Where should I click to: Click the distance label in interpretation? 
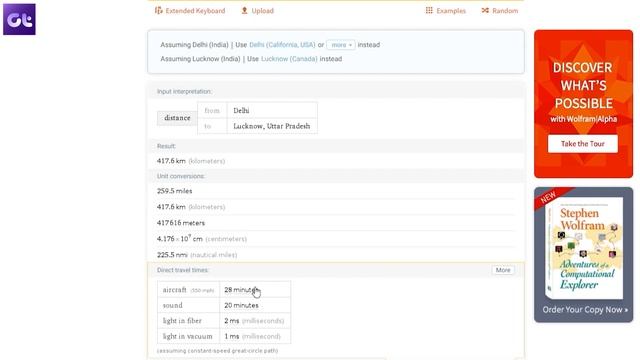pos(177,118)
